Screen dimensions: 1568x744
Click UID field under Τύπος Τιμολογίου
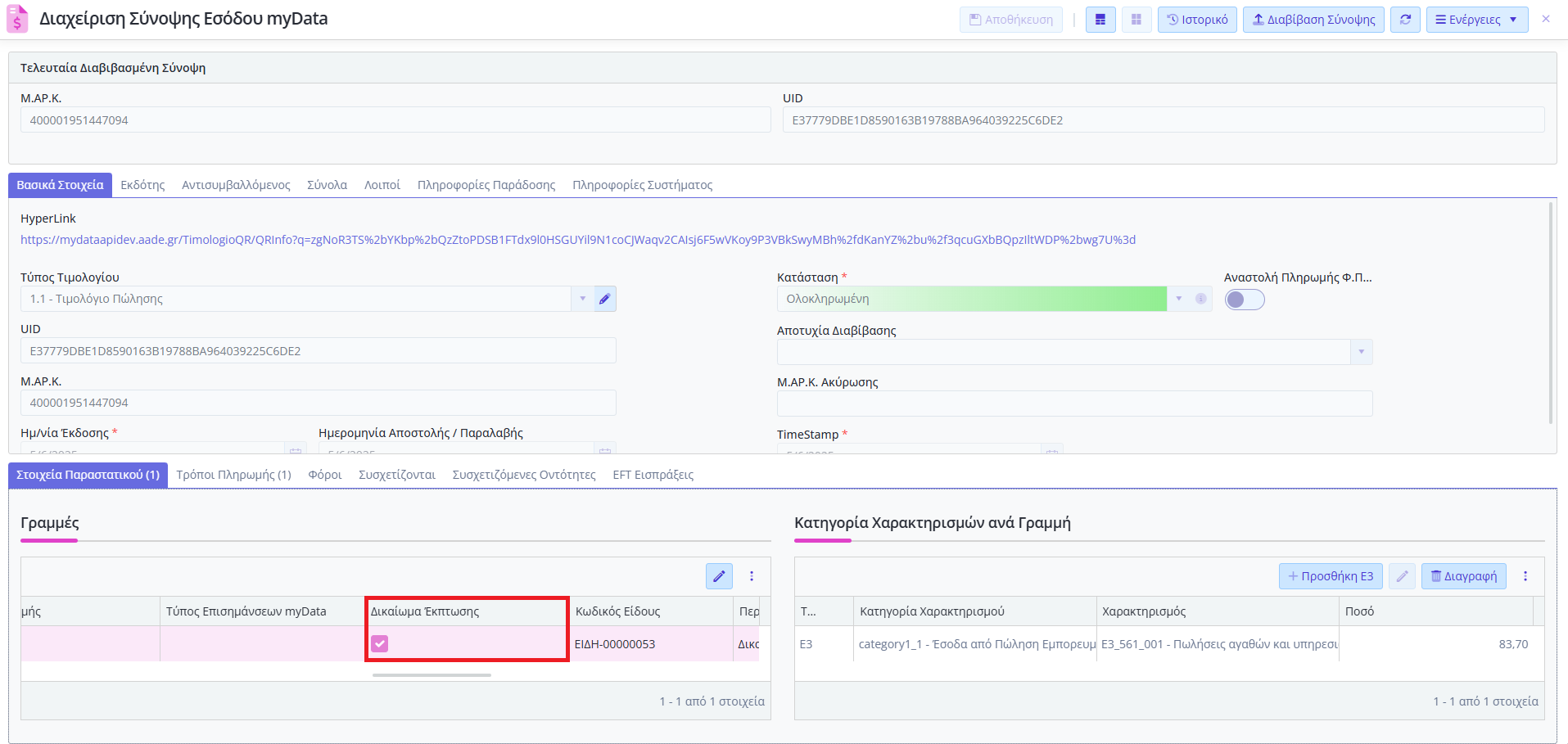319,351
